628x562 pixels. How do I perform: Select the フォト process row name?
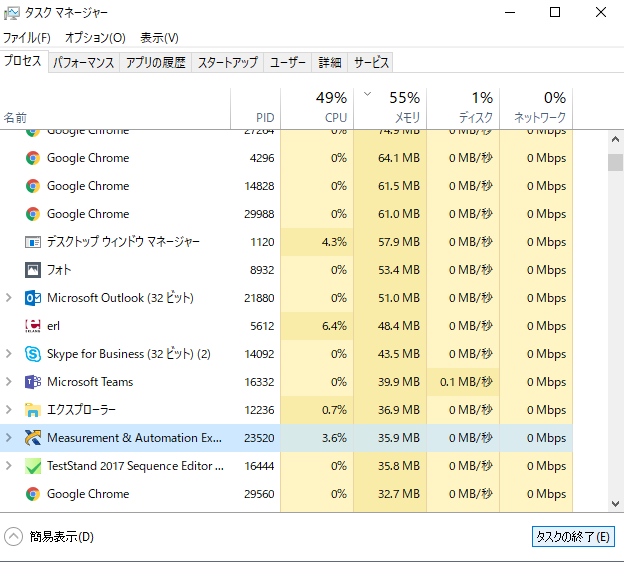click(59, 270)
